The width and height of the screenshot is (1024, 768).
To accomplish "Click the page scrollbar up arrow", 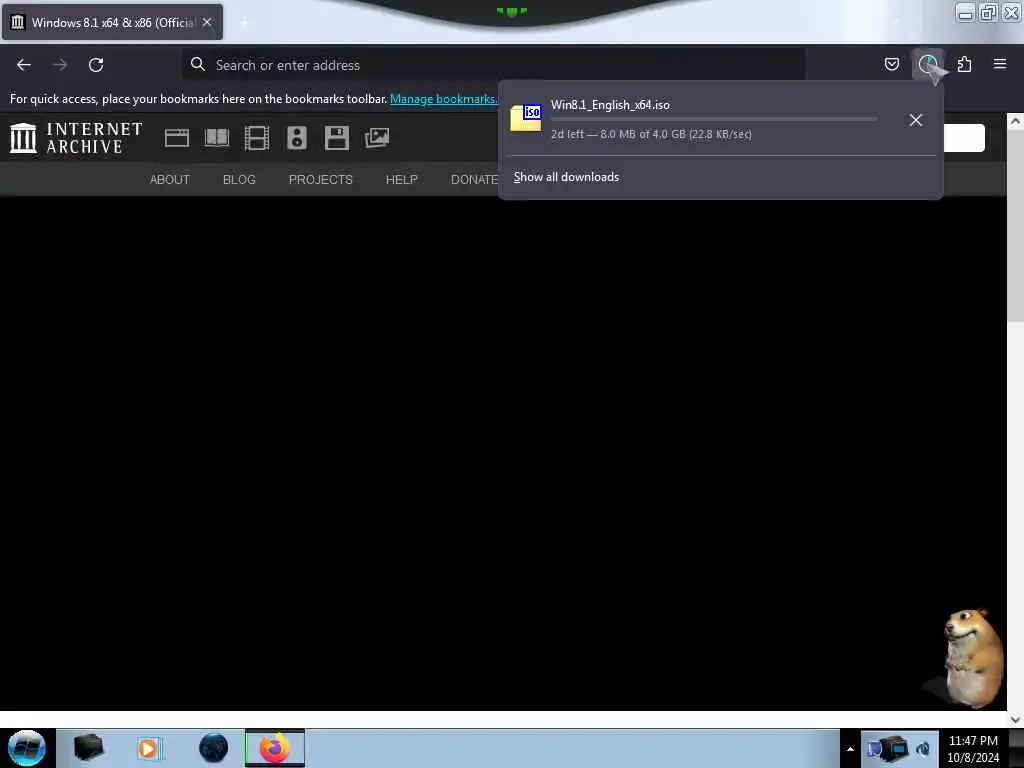I will pyautogui.click(x=1015, y=121).
